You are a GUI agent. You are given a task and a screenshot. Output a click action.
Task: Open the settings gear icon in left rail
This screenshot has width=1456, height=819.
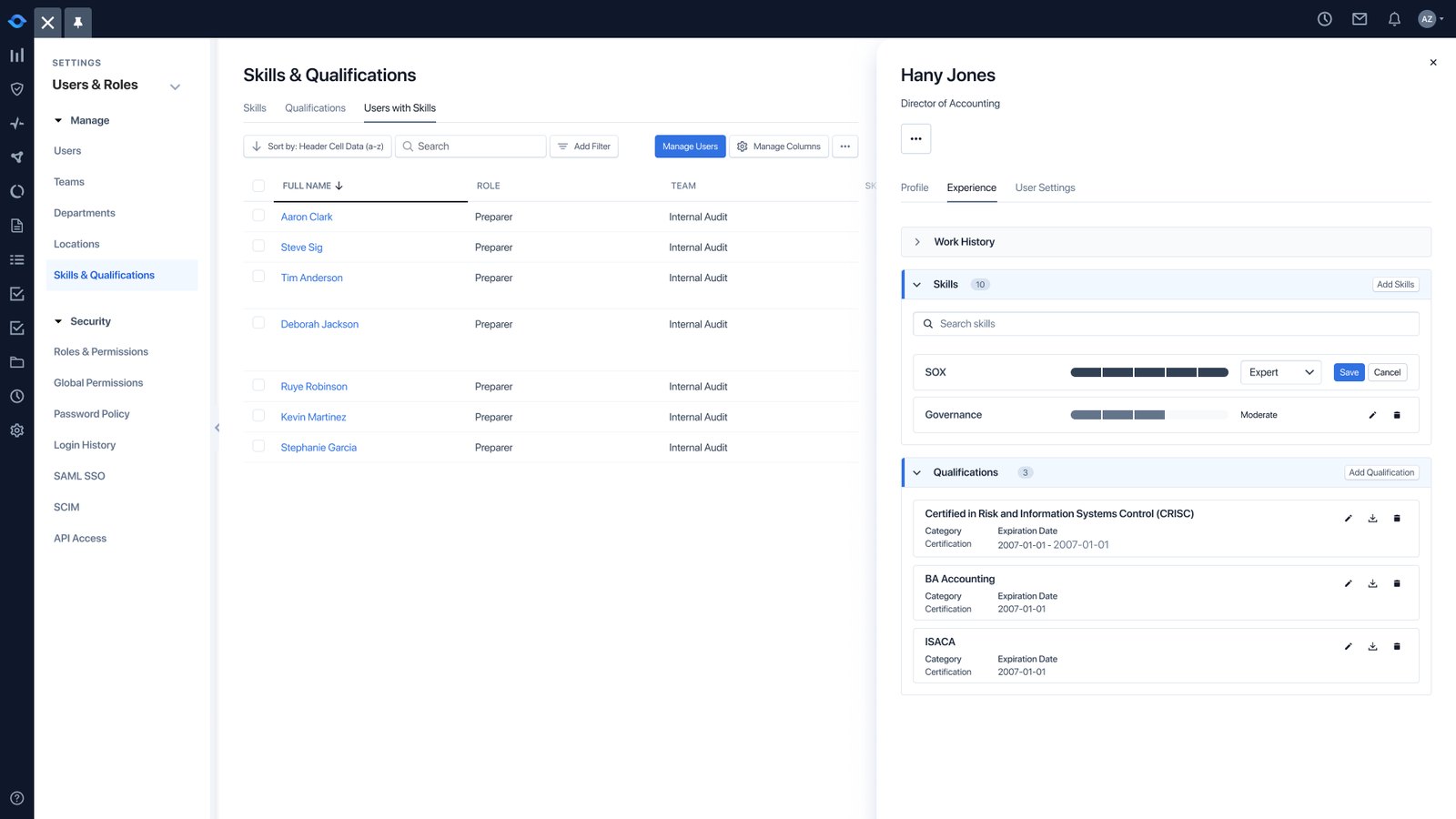click(16, 430)
